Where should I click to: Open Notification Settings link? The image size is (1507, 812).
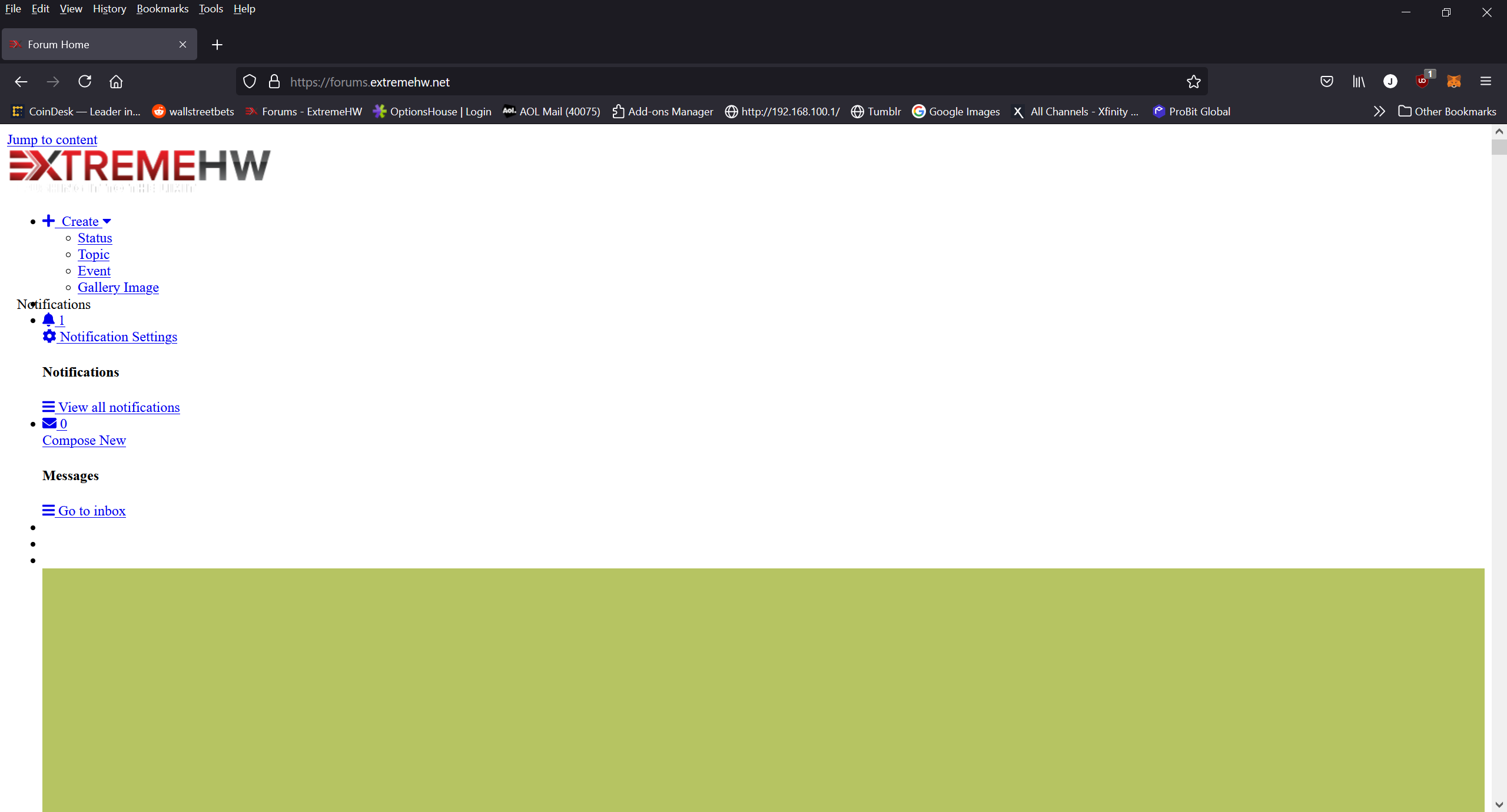[118, 337]
